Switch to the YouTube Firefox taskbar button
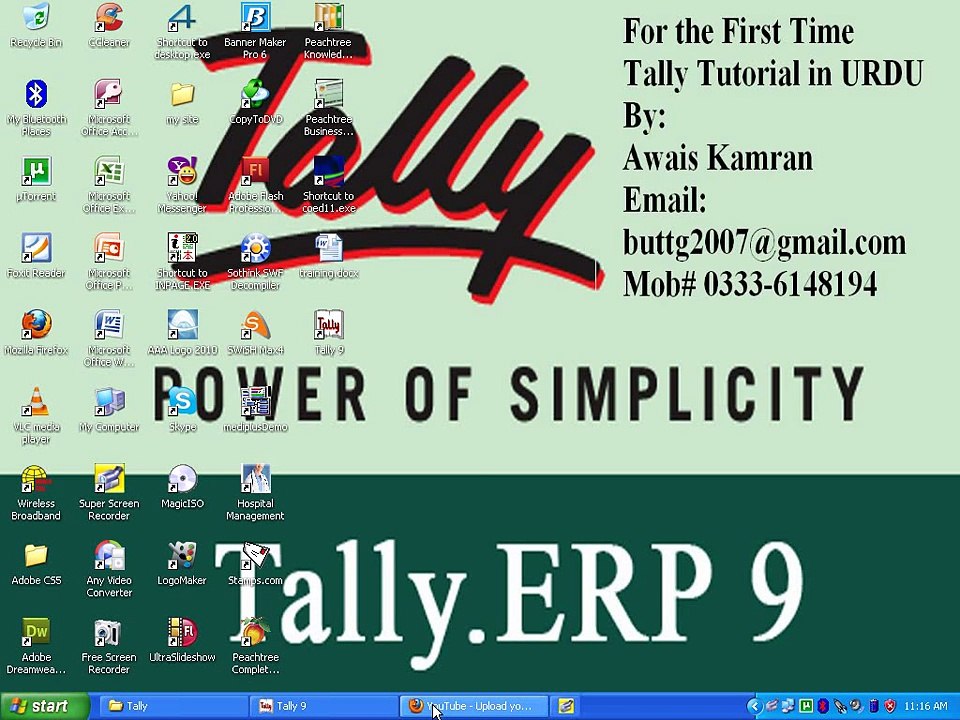Screen dimensions: 960x720 [x=474, y=706]
